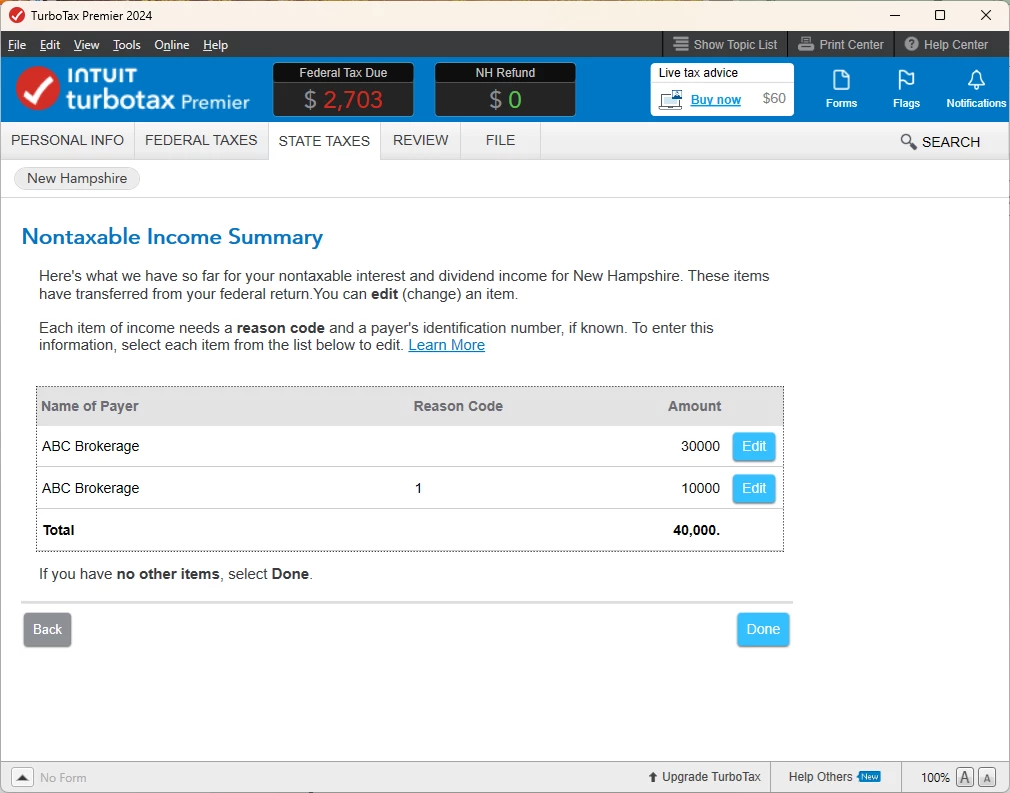
Task: Click the Buy now link
Action: 716,100
